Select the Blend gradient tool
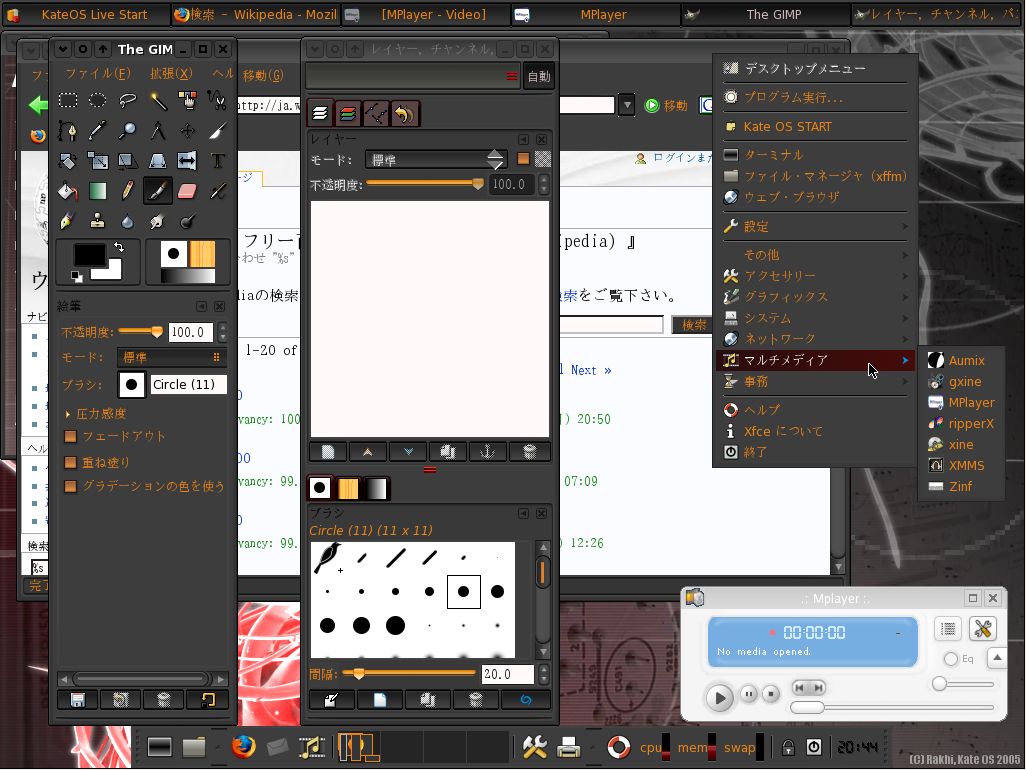Viewport: 1026px width, 770px height. pos(97,191)
